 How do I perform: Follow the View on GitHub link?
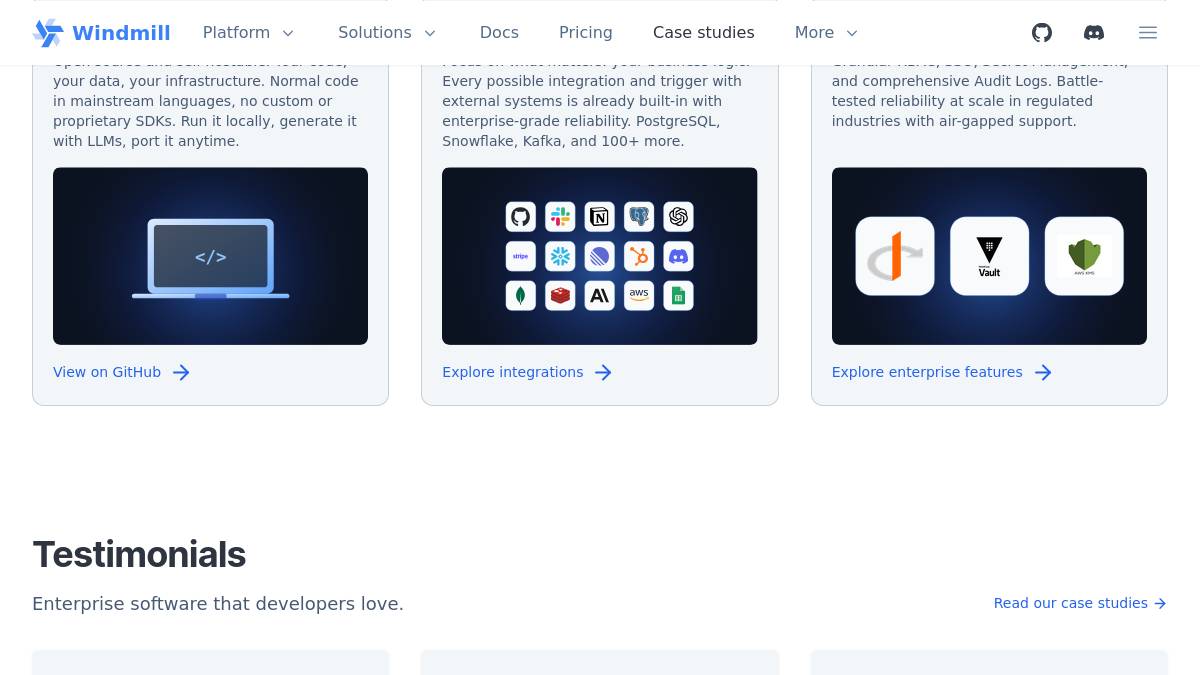[107, 372]
